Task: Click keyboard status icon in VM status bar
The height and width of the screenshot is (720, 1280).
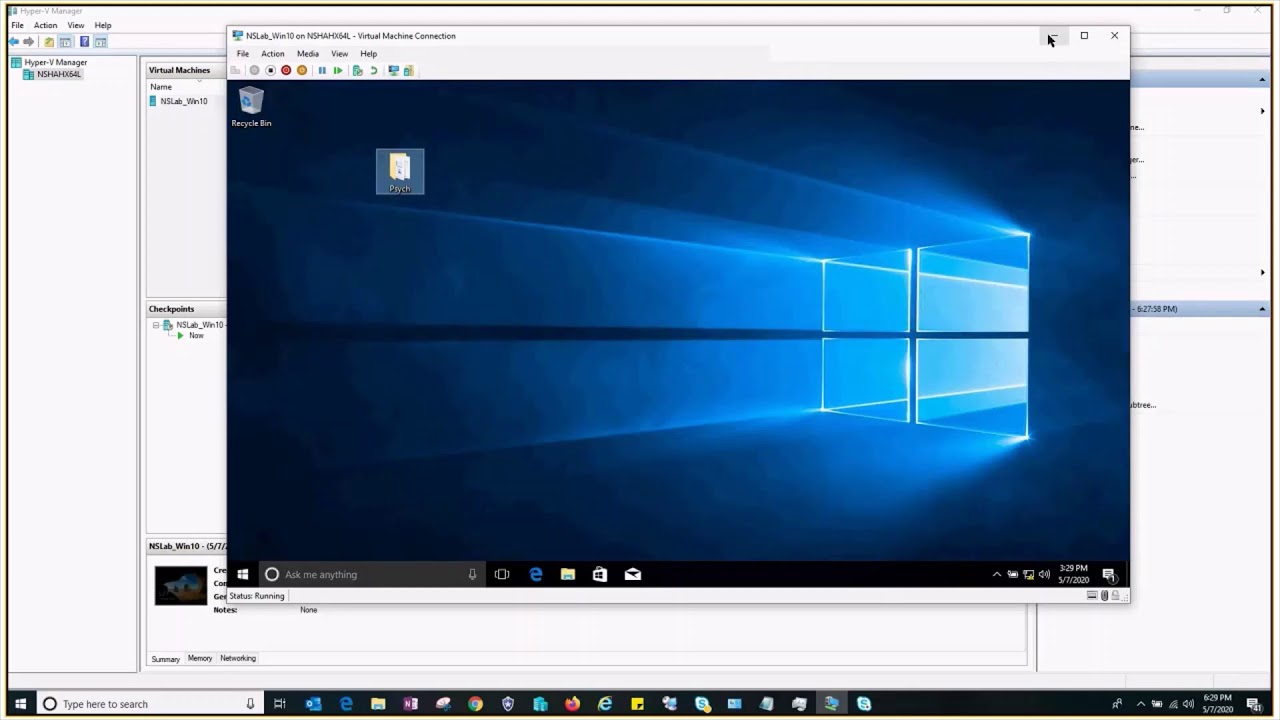Action: click(1092, 595)
